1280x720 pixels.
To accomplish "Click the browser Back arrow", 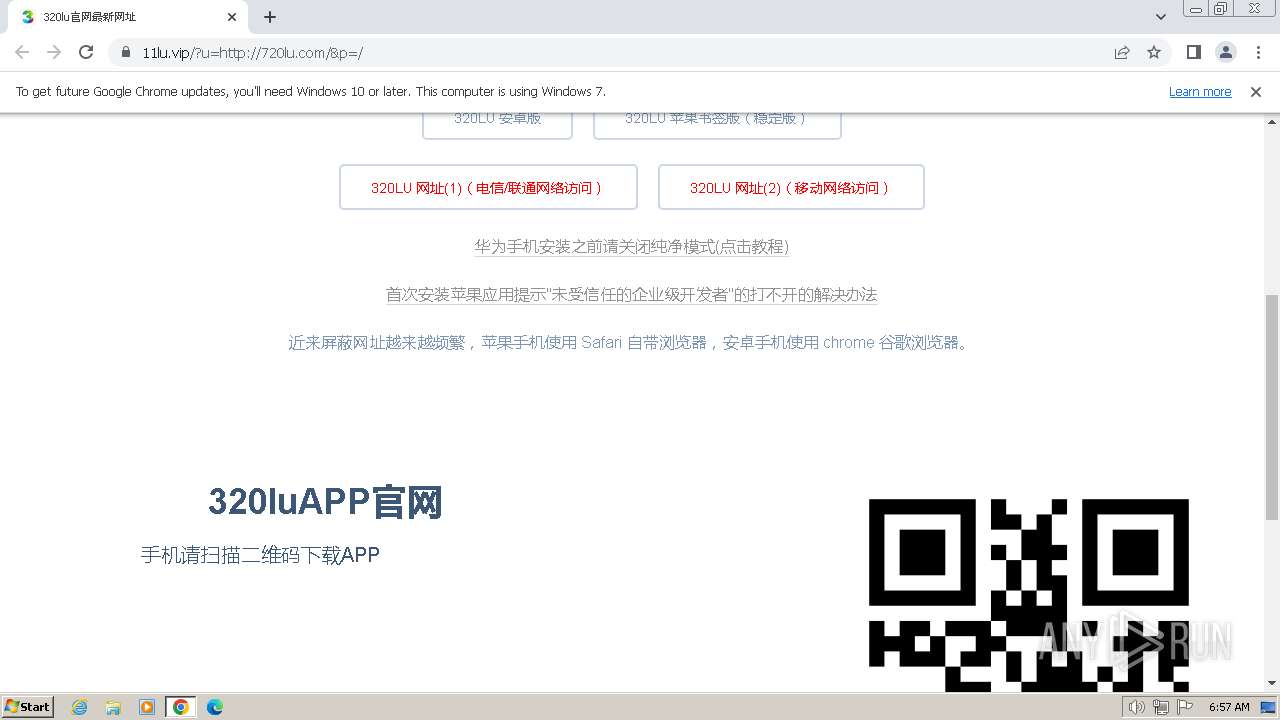I will 22,52.
